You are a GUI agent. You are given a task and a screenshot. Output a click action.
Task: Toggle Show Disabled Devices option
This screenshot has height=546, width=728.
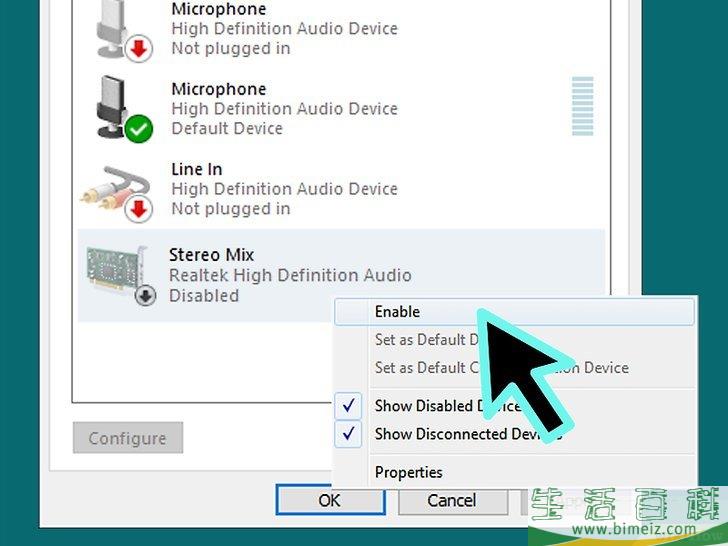point(514,406)
